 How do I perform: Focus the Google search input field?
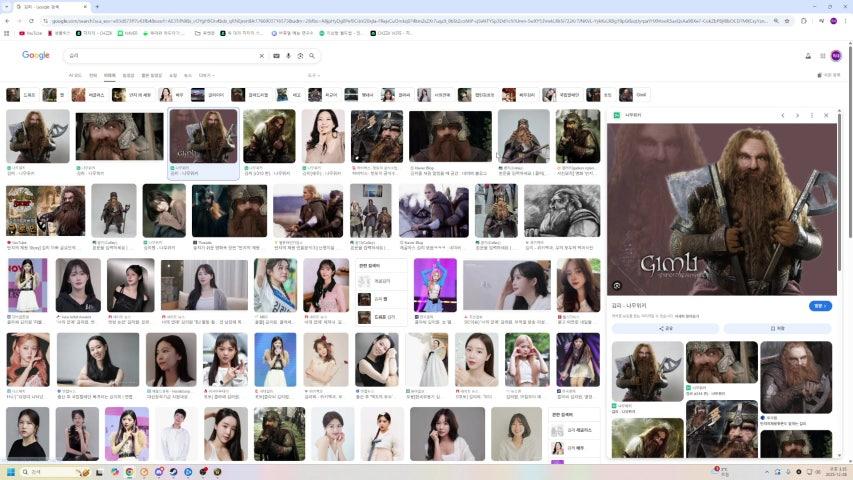[x=163, y=56]
